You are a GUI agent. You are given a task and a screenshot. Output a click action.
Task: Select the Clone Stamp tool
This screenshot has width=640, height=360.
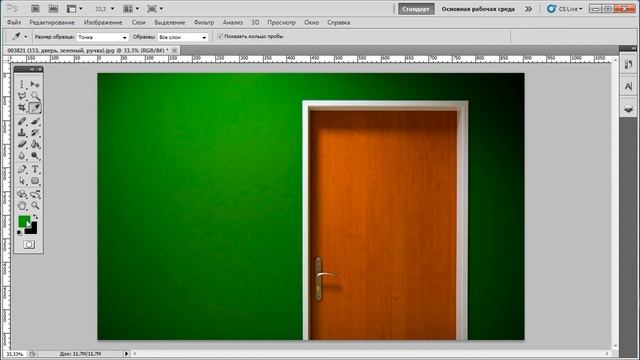22,133
